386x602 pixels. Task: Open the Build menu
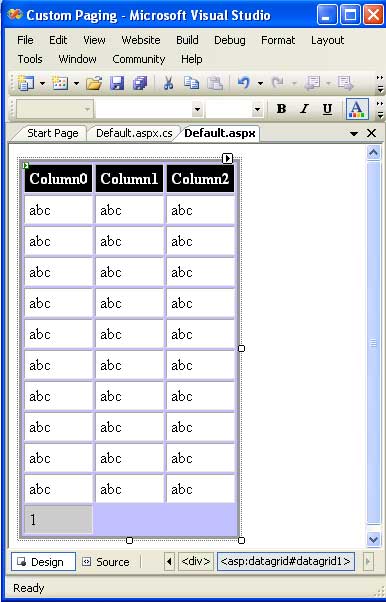click(x=187, y=40)
